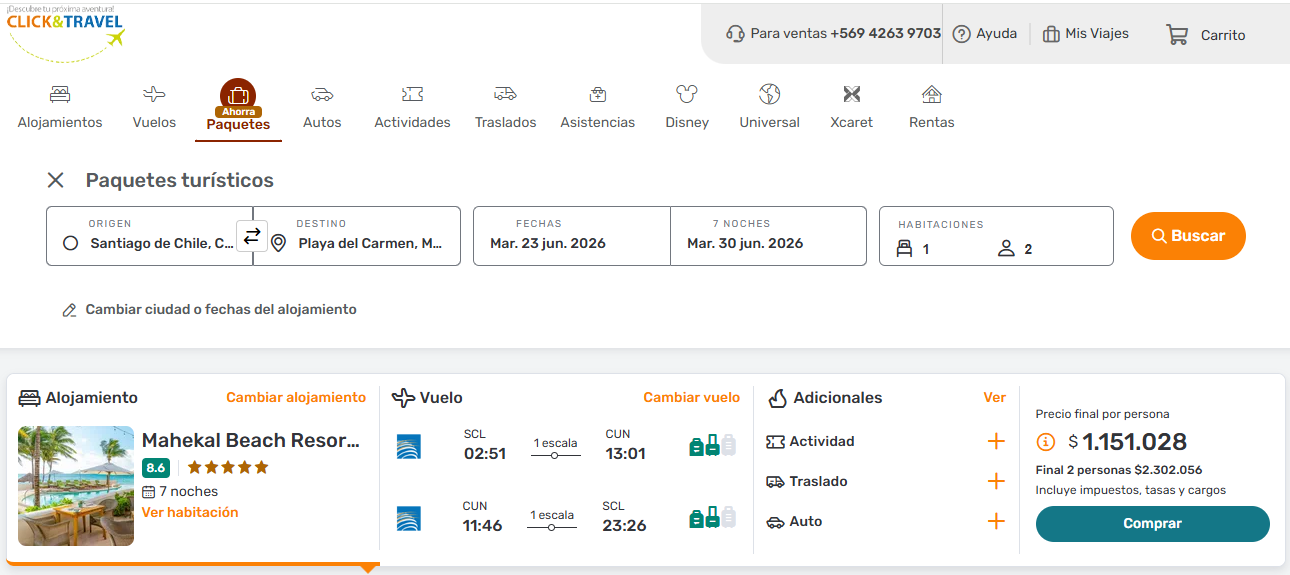This screenshot has width=1290, height=575.
Task: Click the Click&Travel logo
Action: pyautogui.click(x=66, y=30)
